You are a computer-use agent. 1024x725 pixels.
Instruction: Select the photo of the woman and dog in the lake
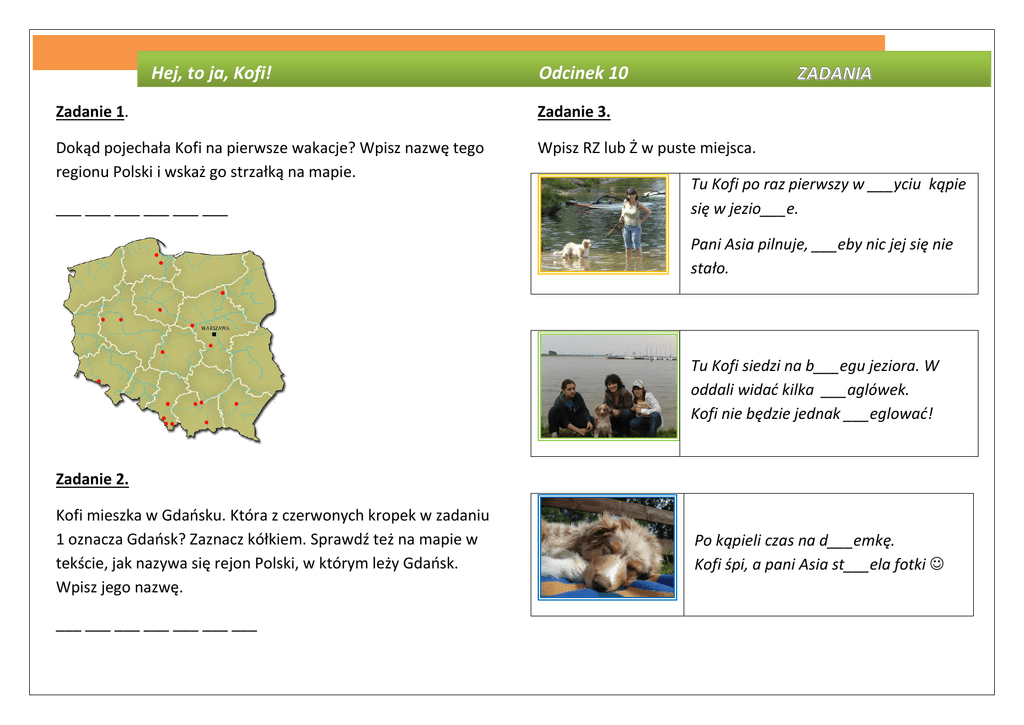pyautogui.click(x=603, y=224)
